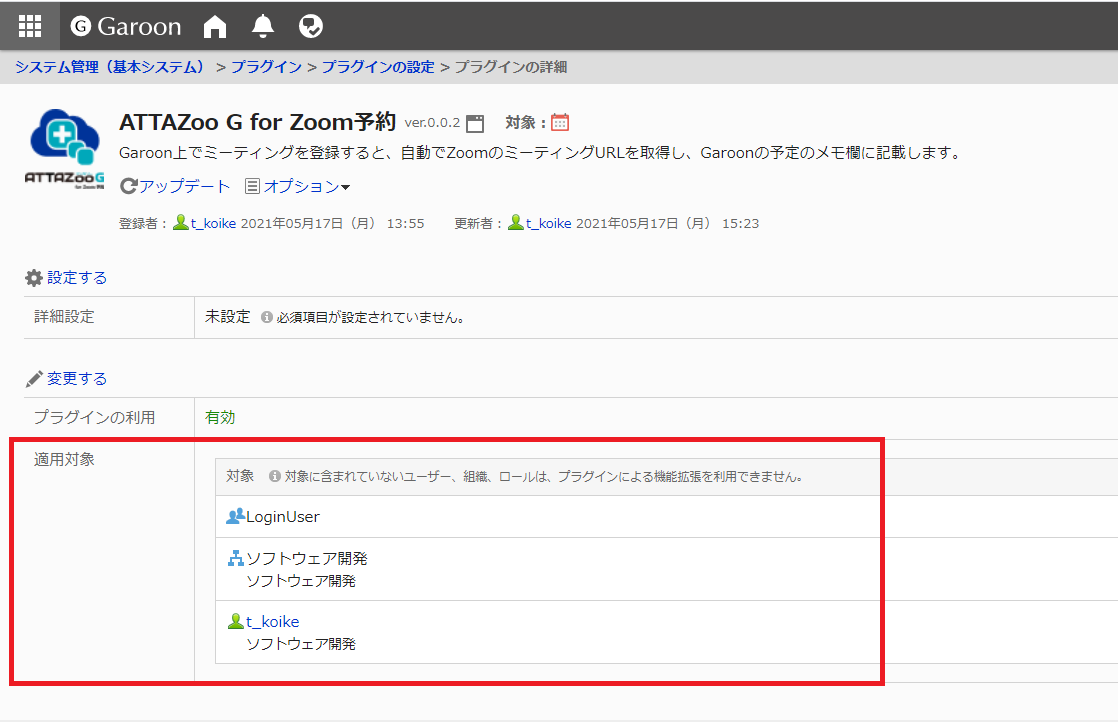Click the Garoon logo in header
1118x722 pixels.
pos(126,26)
